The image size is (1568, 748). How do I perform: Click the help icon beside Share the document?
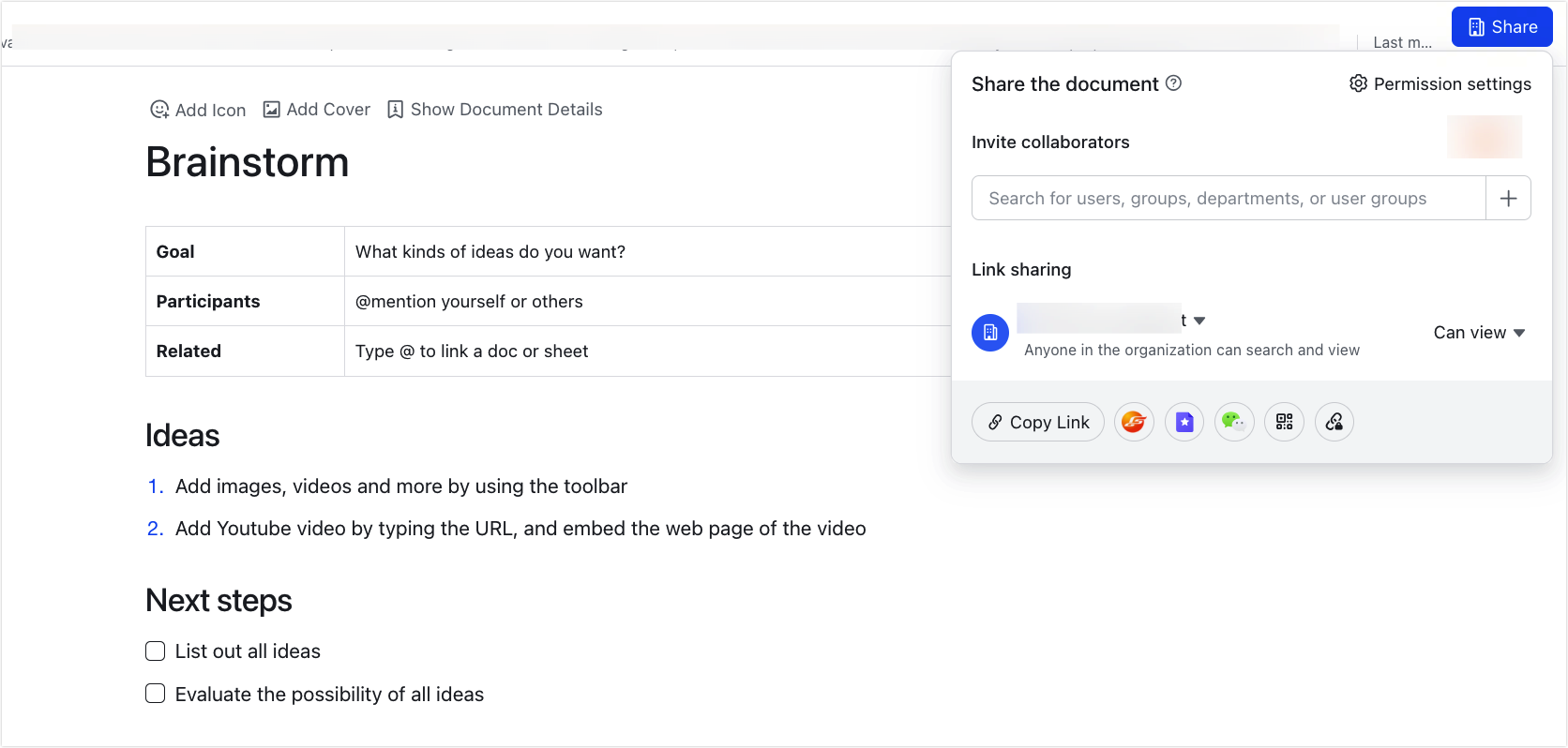coord(1173,83)
